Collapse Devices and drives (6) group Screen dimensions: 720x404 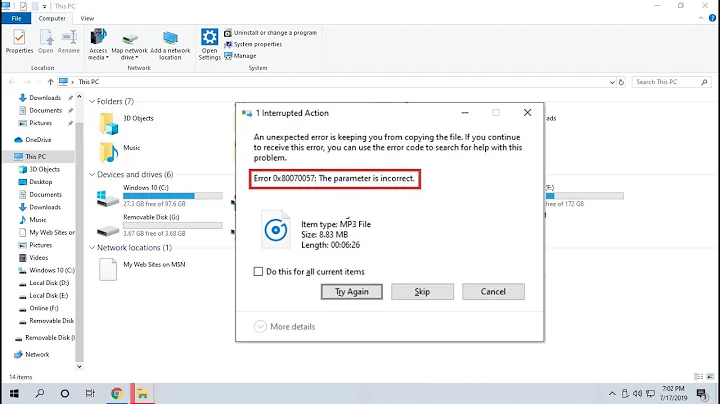click(x=92, y=174)
